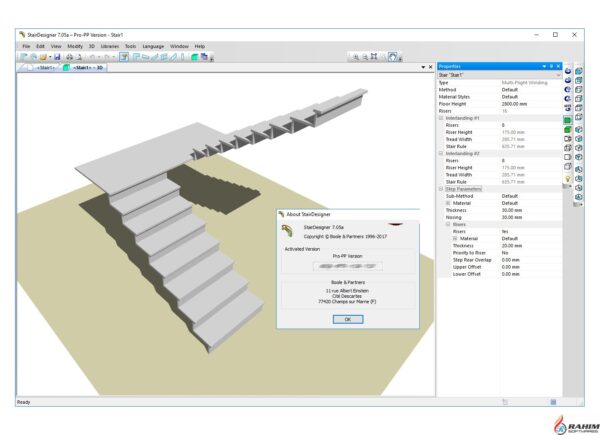Open the Help menu
The height and width of the screenshot is (435, 600).
200,46
